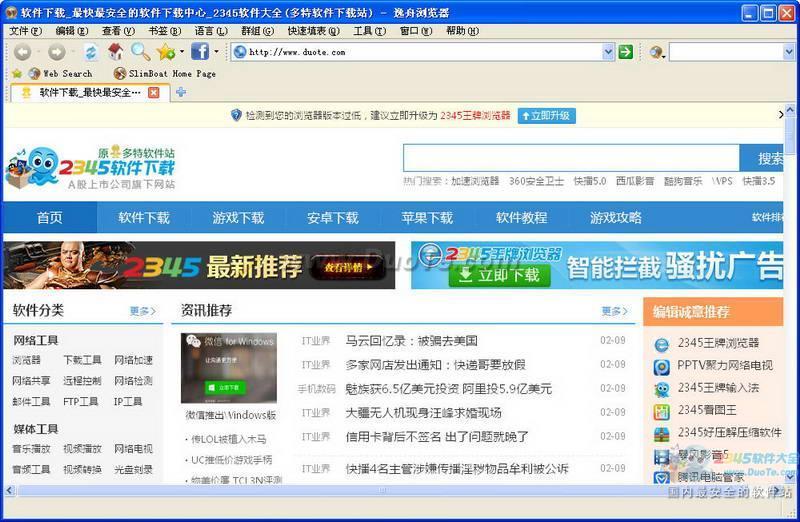Screen dimensions: 800x522
Task: Click the 2345 最新推荐 banner image
Action: 199,265
